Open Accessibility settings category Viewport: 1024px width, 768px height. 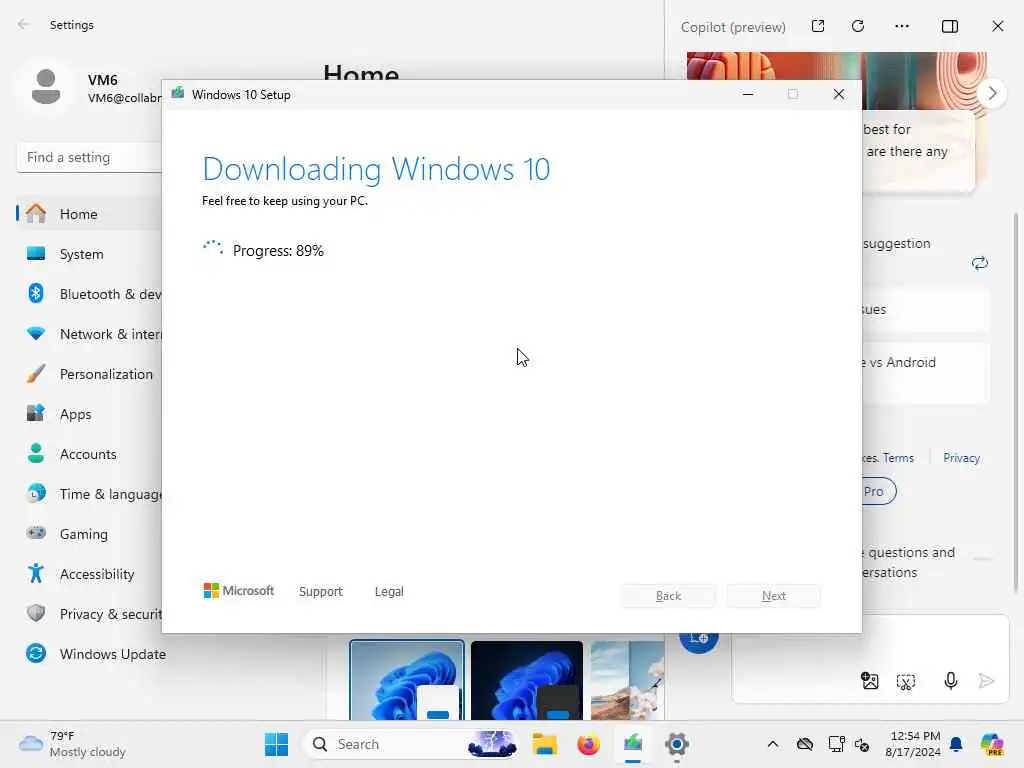click(x=89, y=574)
